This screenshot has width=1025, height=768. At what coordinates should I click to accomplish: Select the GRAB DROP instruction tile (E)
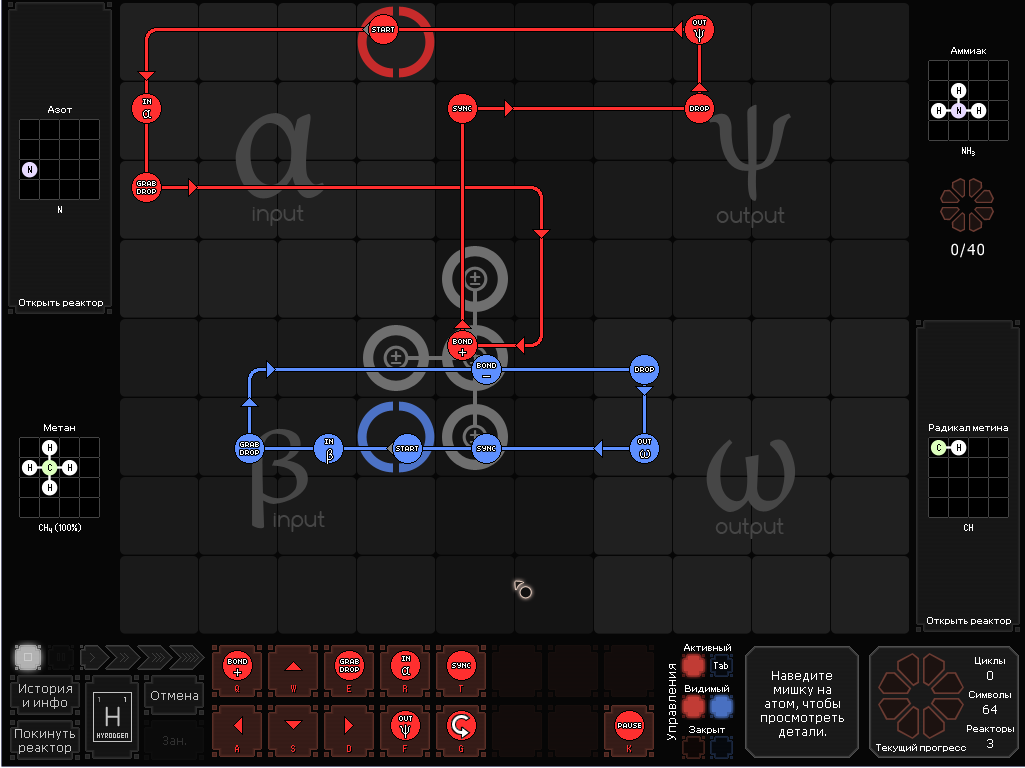(x=349, y=671)
